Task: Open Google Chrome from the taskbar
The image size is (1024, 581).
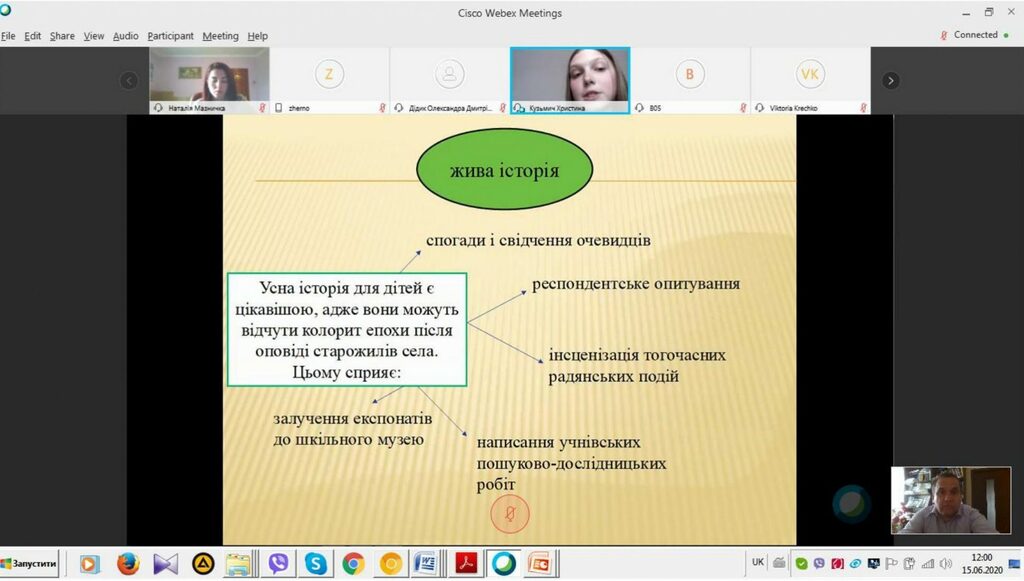Action: pyautogui.click(x=352, y=563)
